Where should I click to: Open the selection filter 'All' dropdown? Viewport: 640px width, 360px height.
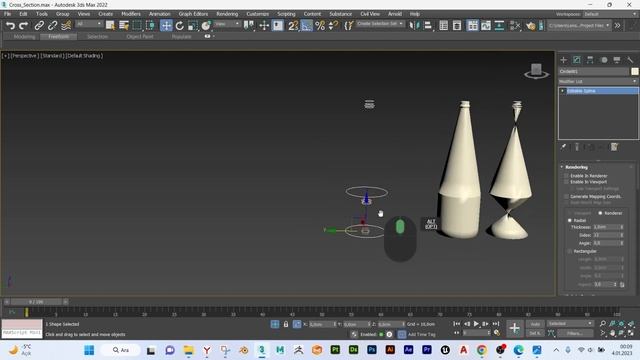(89, 24)
